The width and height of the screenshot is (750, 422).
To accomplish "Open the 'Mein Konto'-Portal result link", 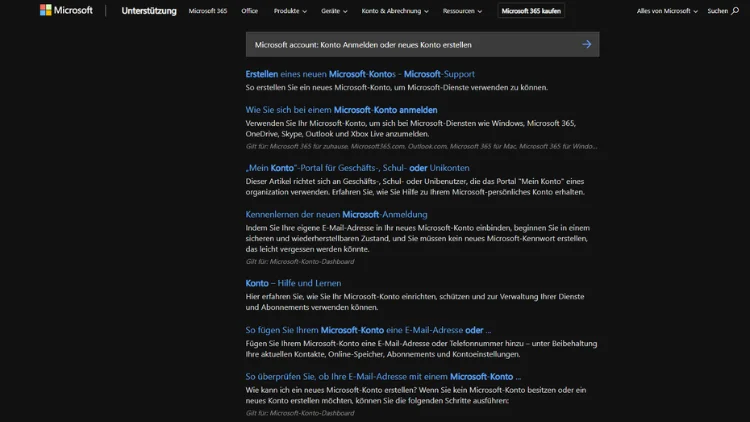I will [357, 168].
